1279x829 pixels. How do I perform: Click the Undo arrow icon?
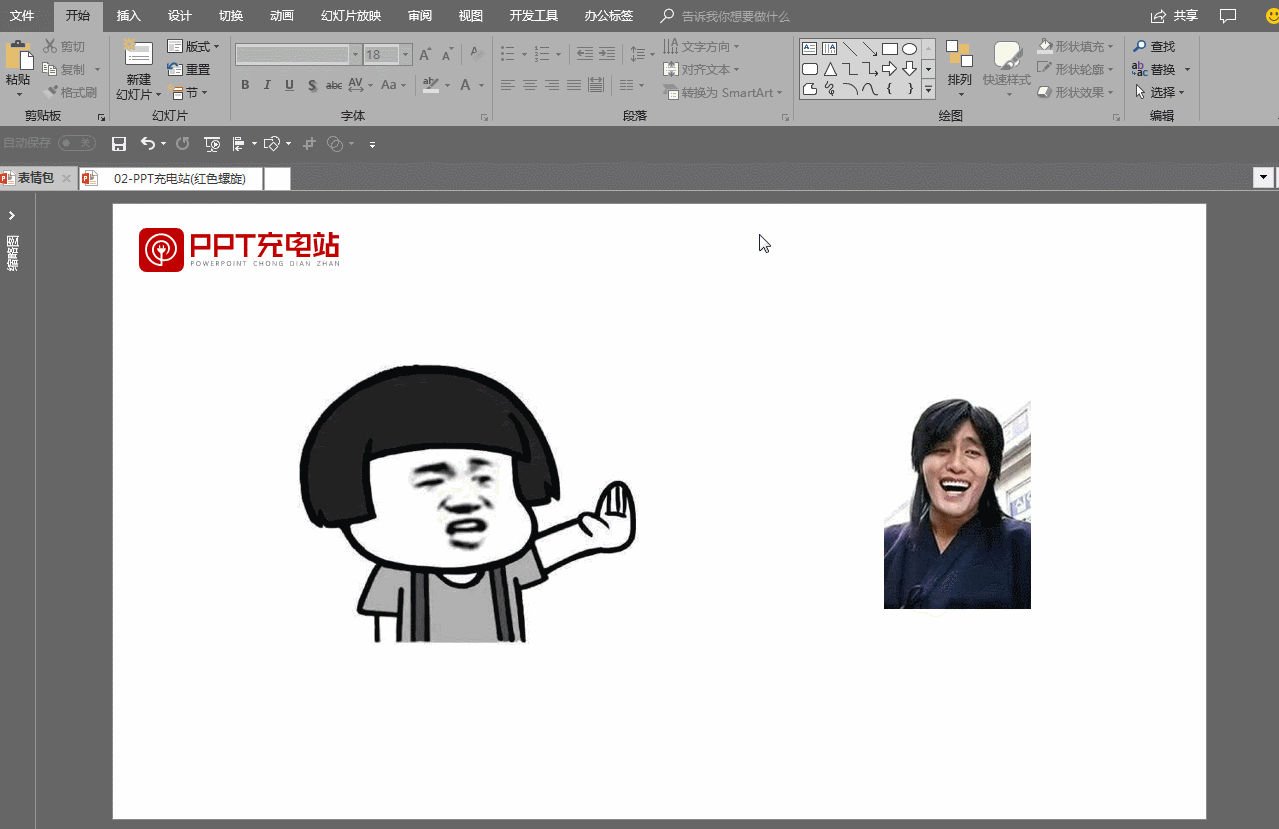click(148, 144)
